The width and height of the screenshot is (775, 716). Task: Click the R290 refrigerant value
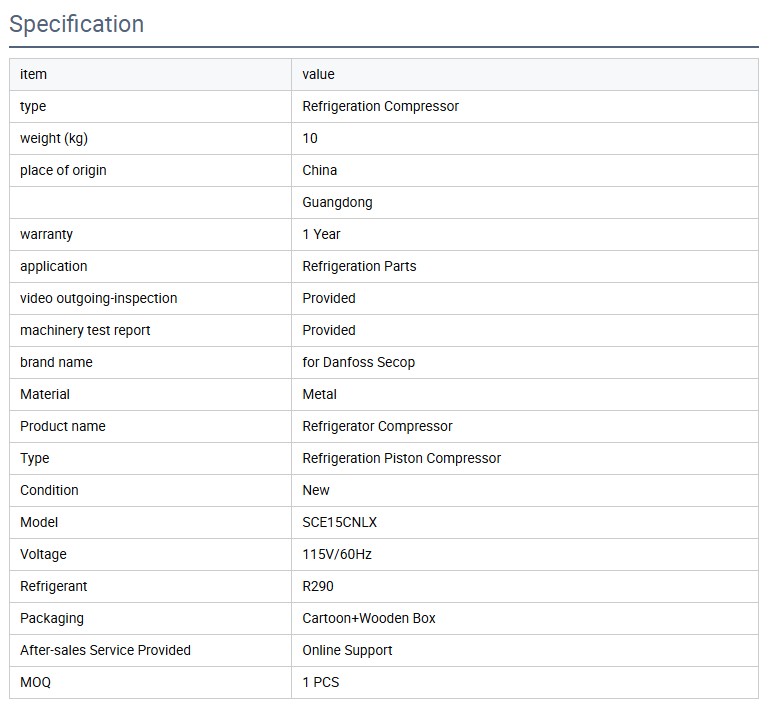(320, 586)
